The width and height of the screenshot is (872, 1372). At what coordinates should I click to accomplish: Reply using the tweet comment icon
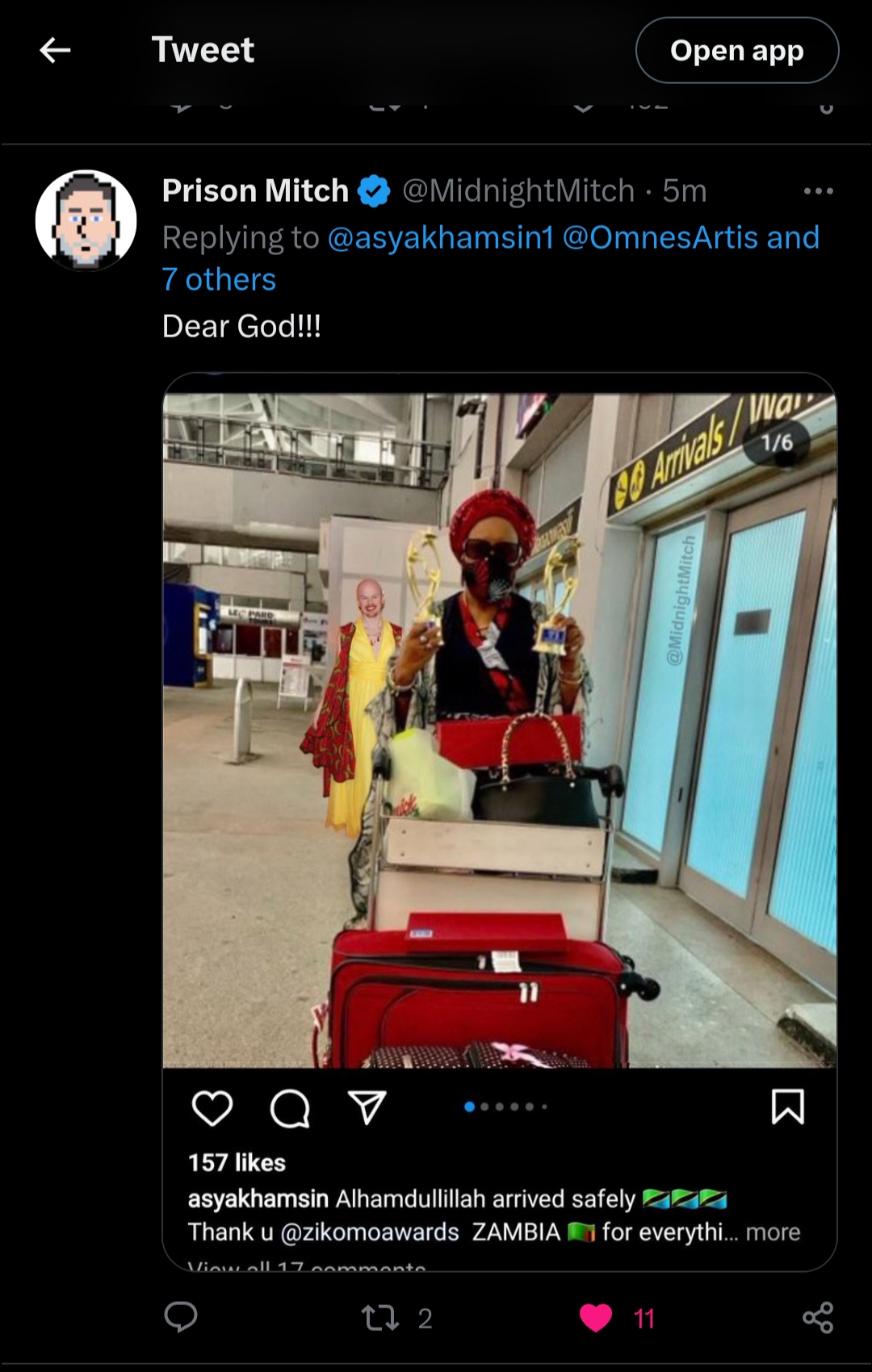point(181,1317)
